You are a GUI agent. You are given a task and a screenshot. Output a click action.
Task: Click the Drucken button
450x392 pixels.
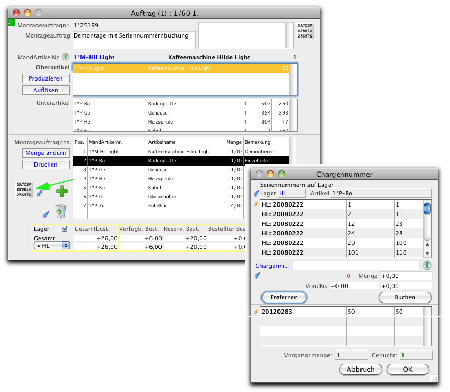46,164
